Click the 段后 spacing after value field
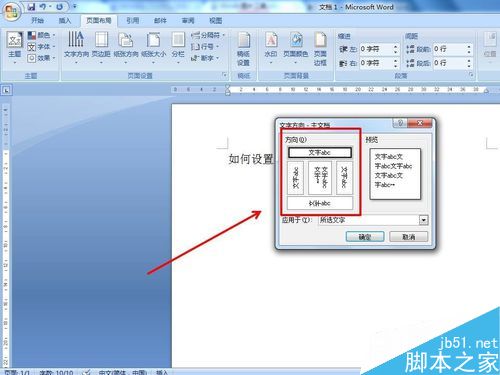Screen dimensions: 500x375 pos(449,63)
